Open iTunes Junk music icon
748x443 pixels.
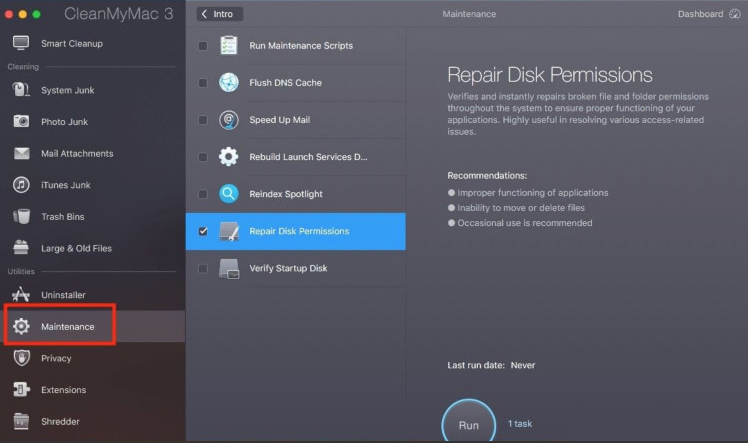[21, 185]
